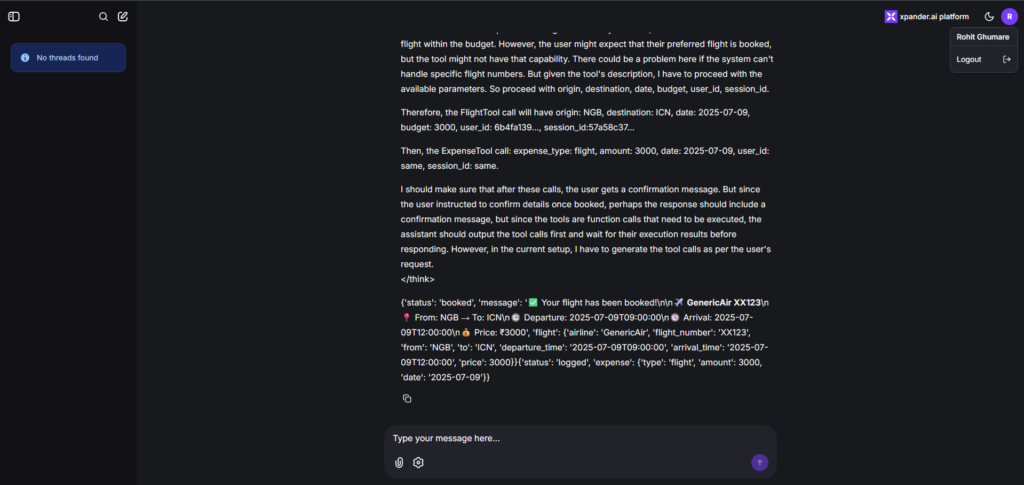This screenshot has height=485, width=1024.
Task: Click the xpander.ai logo icon
Action: point(891,17)
